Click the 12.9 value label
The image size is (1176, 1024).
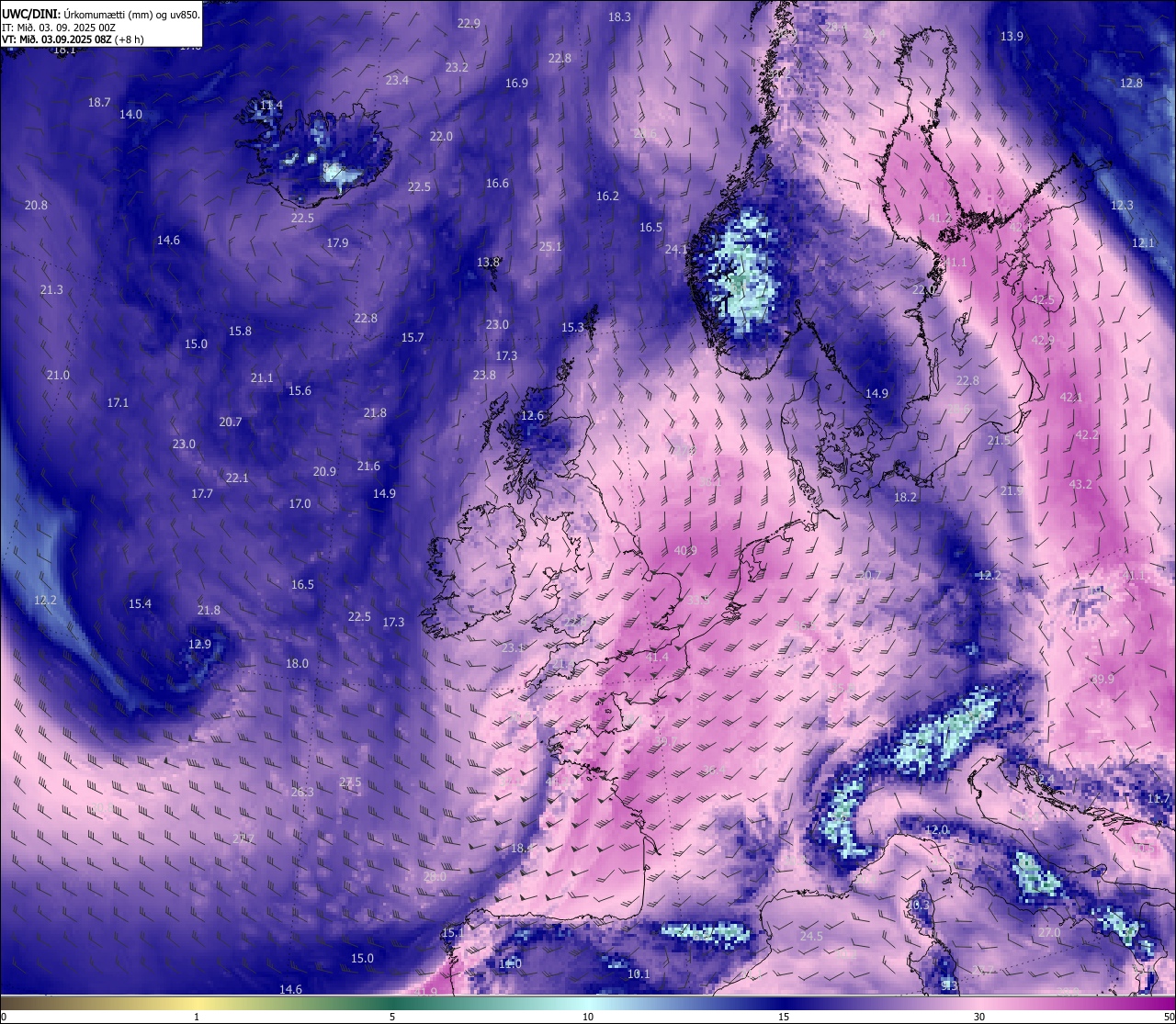(199, 644)
